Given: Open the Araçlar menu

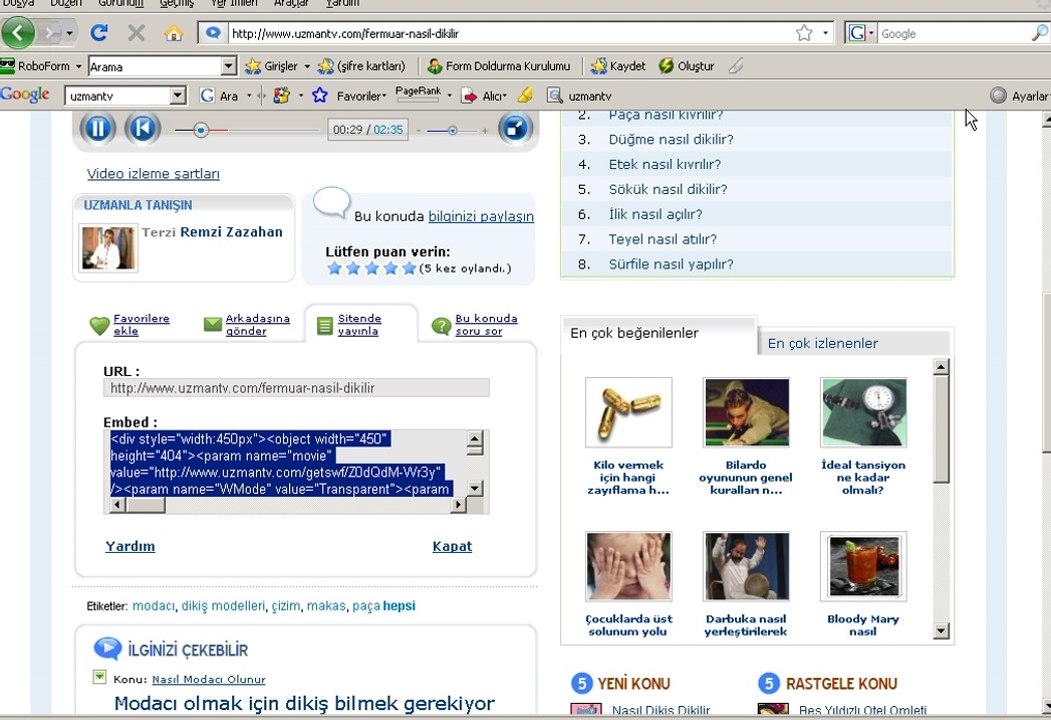Looking at the screenshot, I should [x=291, y=3].
